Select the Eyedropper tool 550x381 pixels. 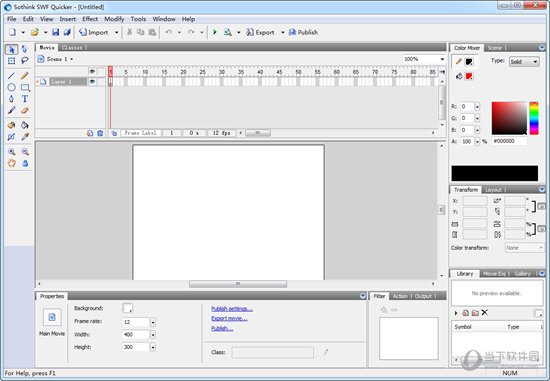coord(25,137)
